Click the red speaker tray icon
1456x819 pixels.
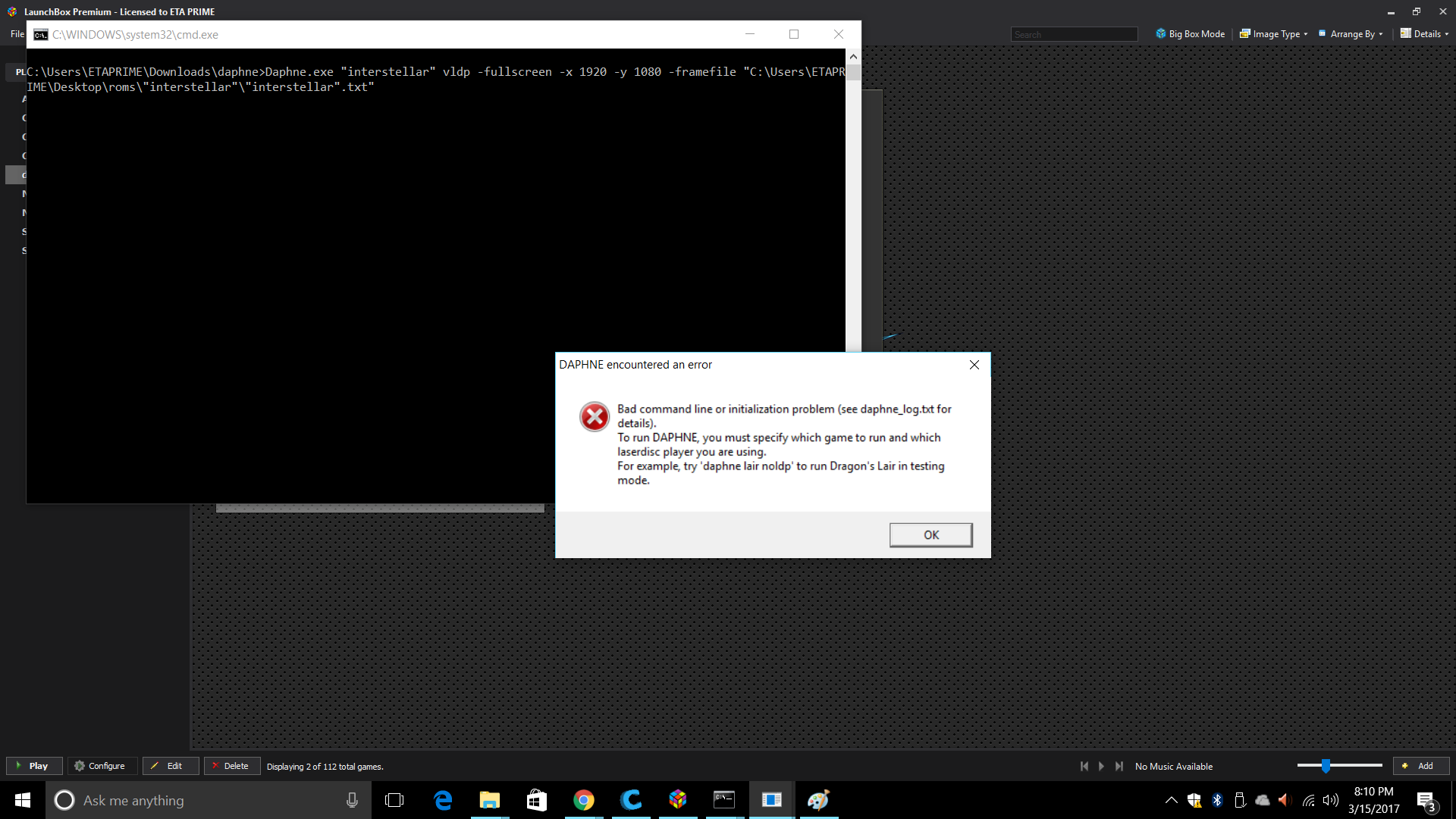tap(1285, 800)
